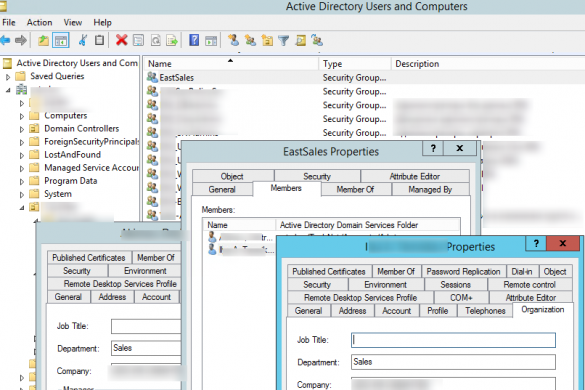Click the Copy clipboard toolbar icon

pos(99,40)
